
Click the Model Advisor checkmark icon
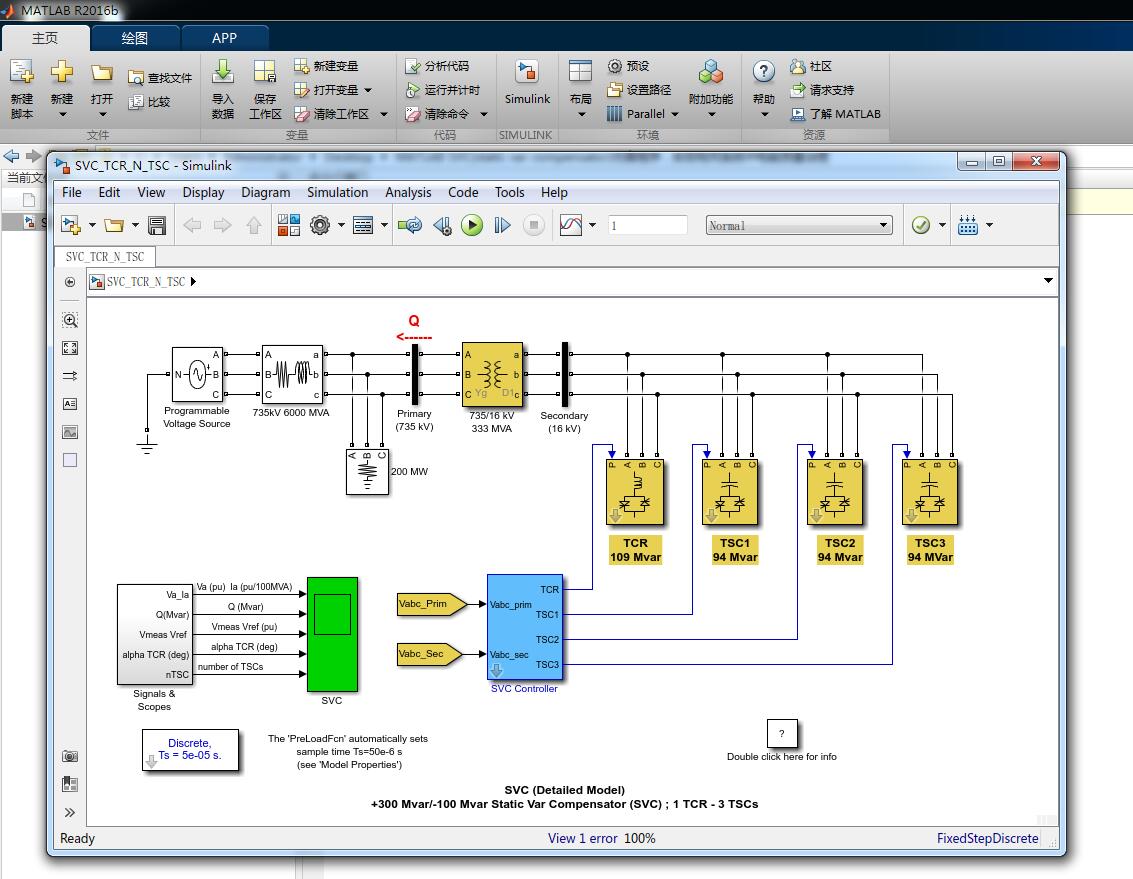point(921,226)
